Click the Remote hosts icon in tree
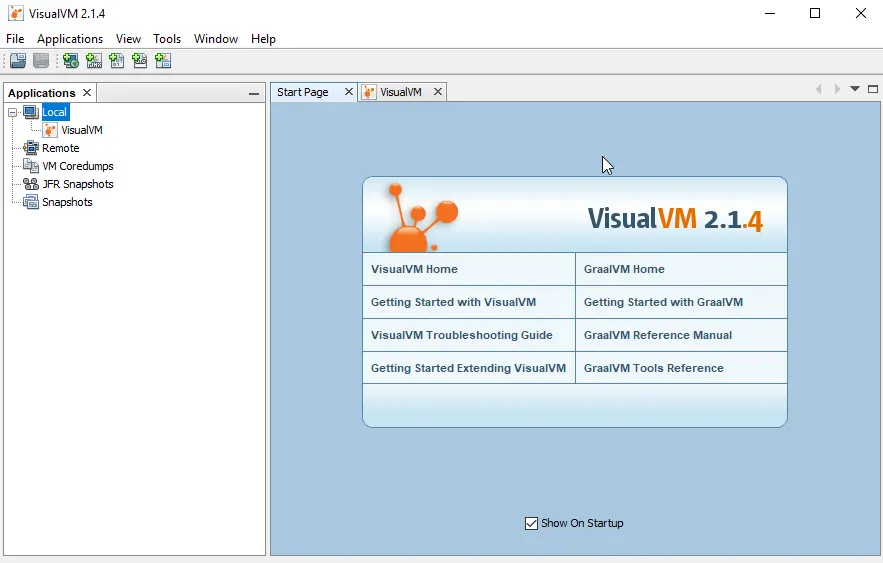 click(x=31, y=148)
